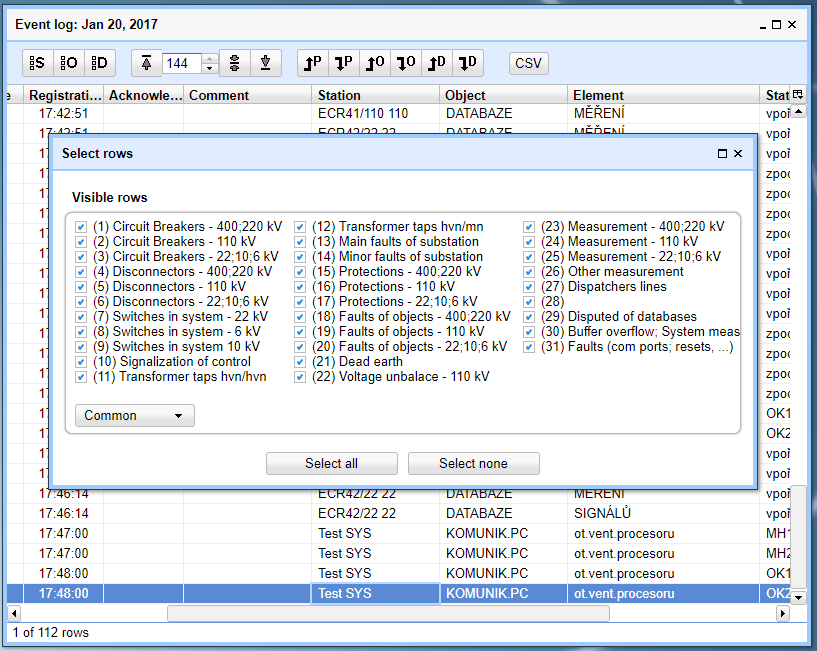This screenshot has height=651, width=817.
Task: Select the highlighted 17:48:00 Test SYS cell
Action: point(376,594)
